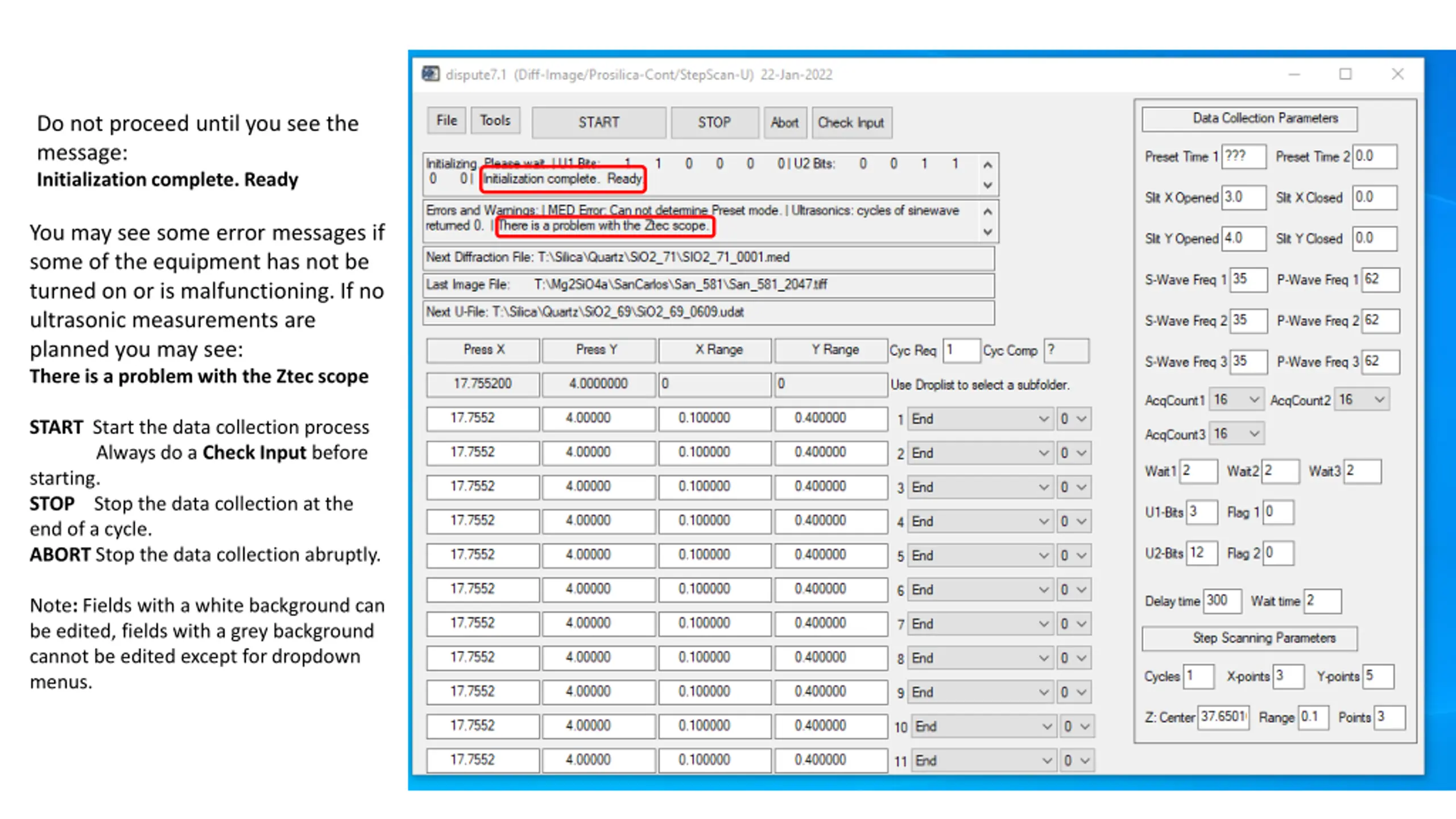Click row 7 X Range field 0.100000
This screenshot has height=819, width=1456.
(715, 623)
